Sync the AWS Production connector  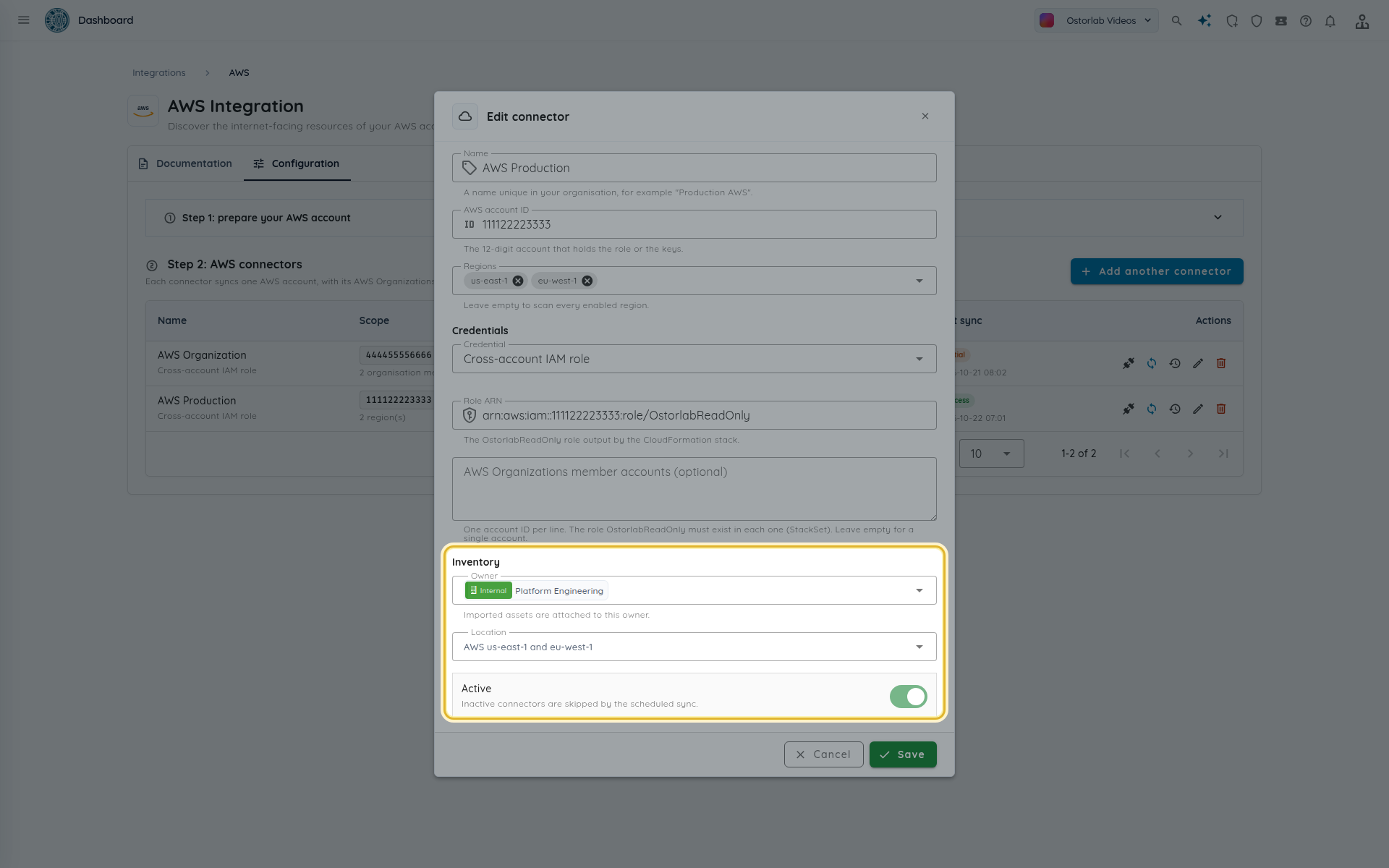pos(1152,409)
